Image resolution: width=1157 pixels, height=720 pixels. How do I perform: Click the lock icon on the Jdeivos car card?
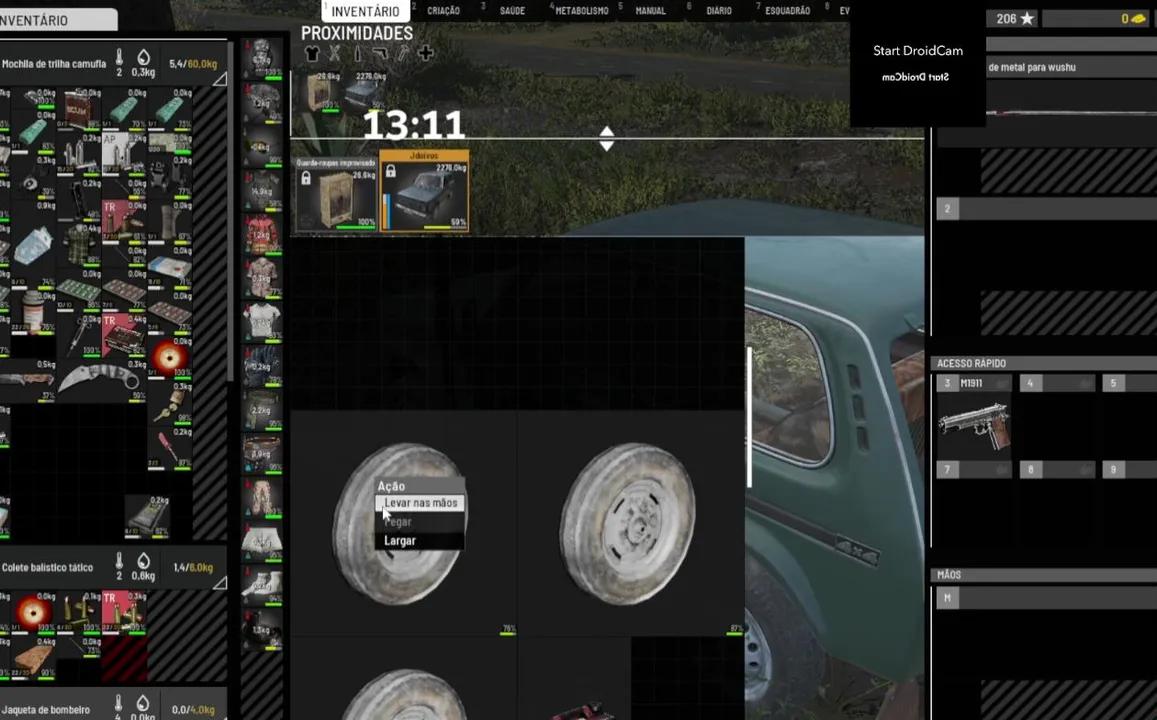[x=390, y=171]
